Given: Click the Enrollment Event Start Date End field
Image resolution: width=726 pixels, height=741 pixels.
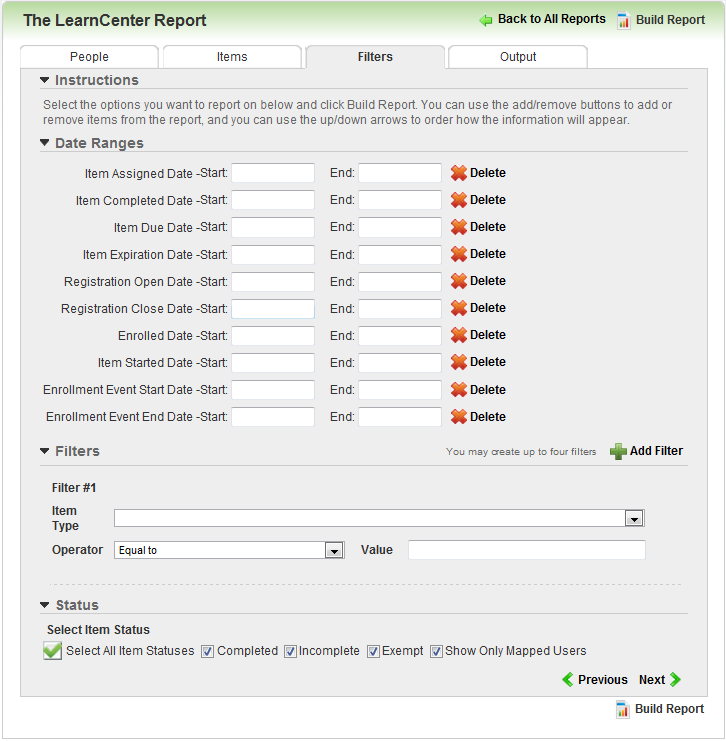Looking at the screenshot, I should tap(400, 389).
